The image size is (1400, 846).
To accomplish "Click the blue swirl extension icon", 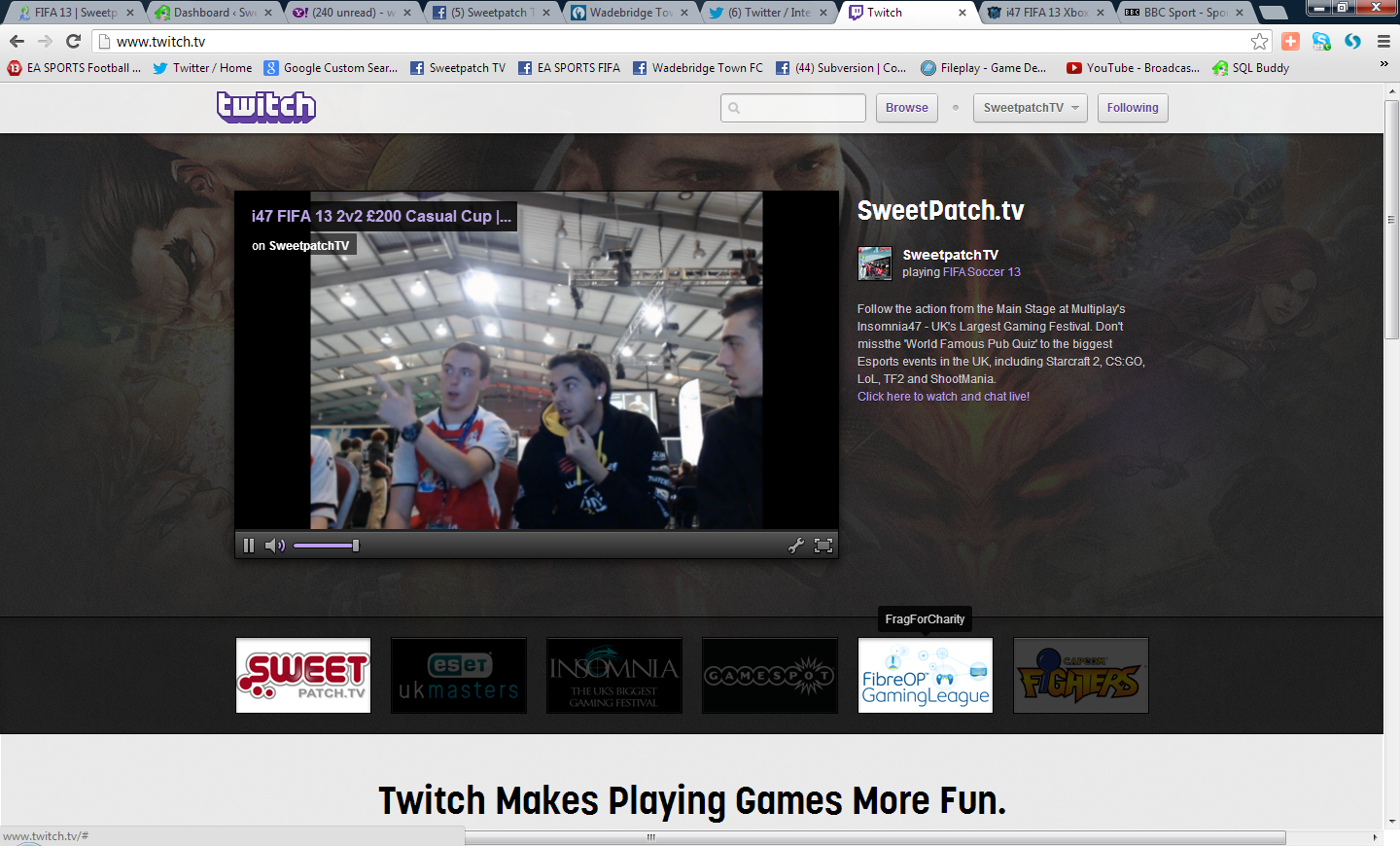I will pyautogui.click(x=1352, y=41).
